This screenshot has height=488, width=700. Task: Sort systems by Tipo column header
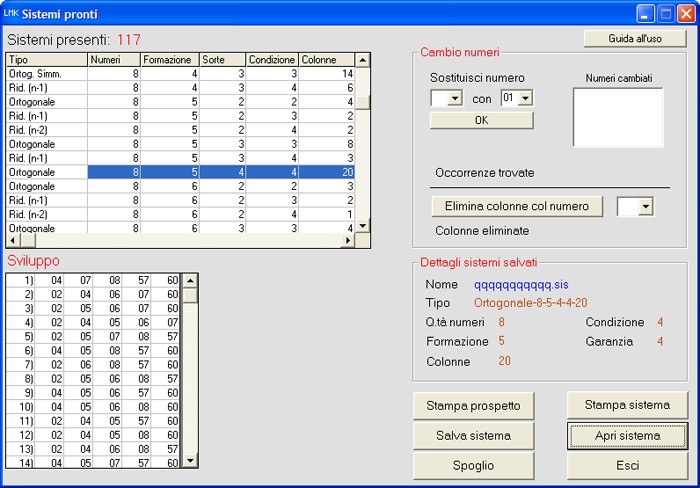(x=46, y=59)
